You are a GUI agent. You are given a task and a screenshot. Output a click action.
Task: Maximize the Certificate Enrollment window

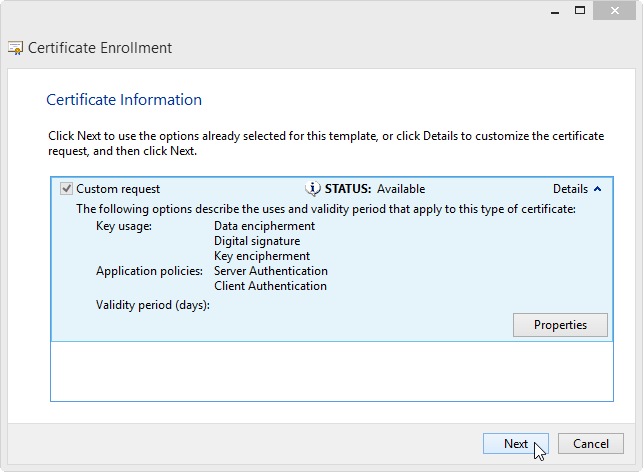(x=580, y=11)
